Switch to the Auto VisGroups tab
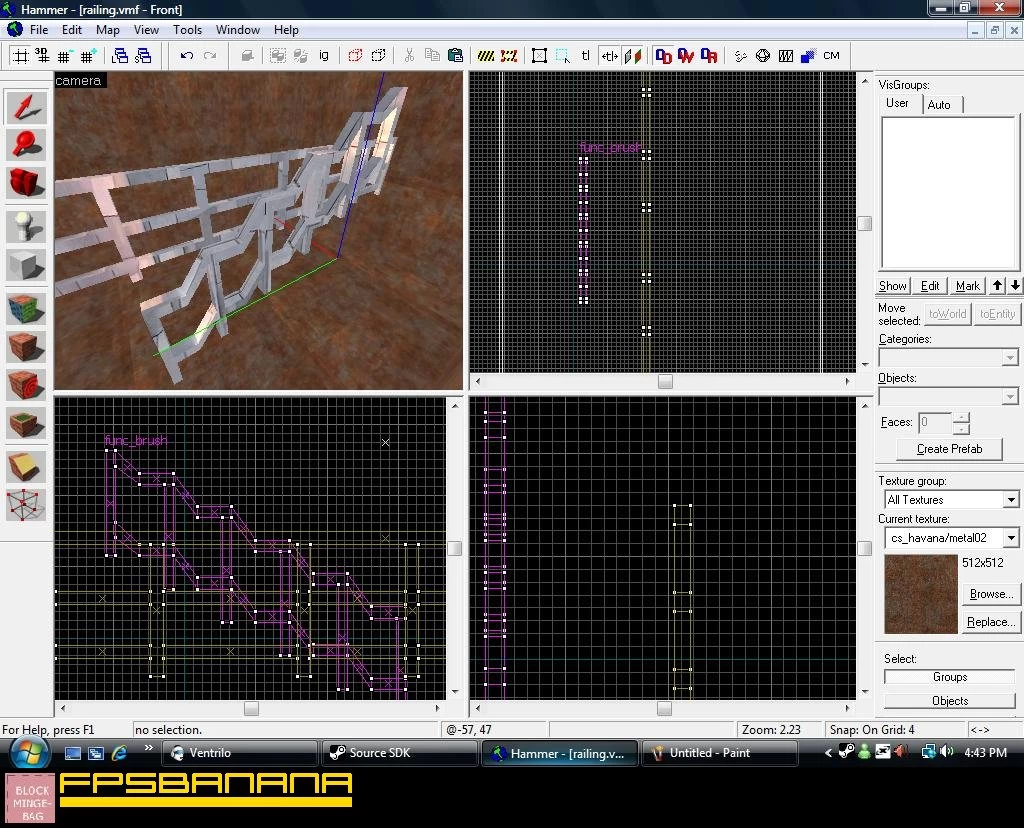Screen dimensions: 1024x828 click(938, 104)
